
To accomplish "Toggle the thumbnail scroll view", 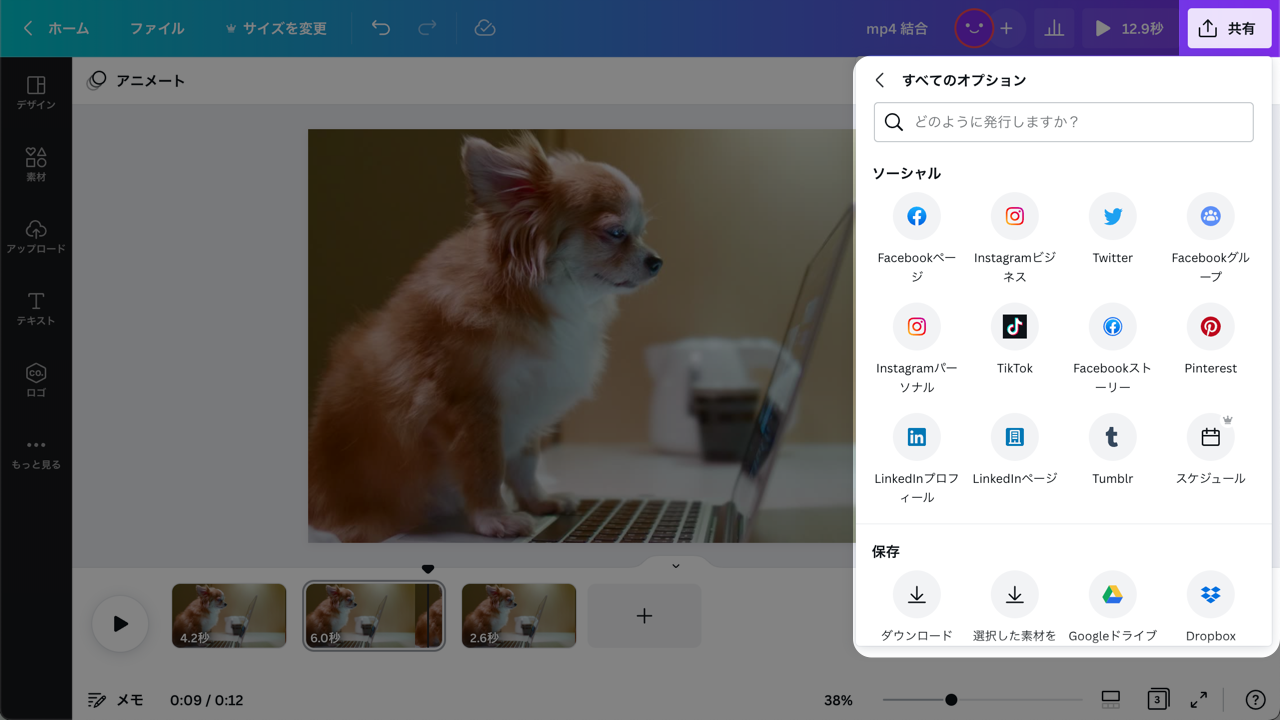I will tap(1110, 699).
